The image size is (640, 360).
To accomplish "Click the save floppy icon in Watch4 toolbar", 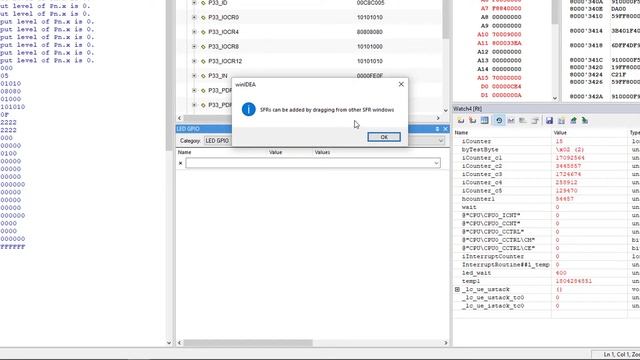I will pos(549,120).
